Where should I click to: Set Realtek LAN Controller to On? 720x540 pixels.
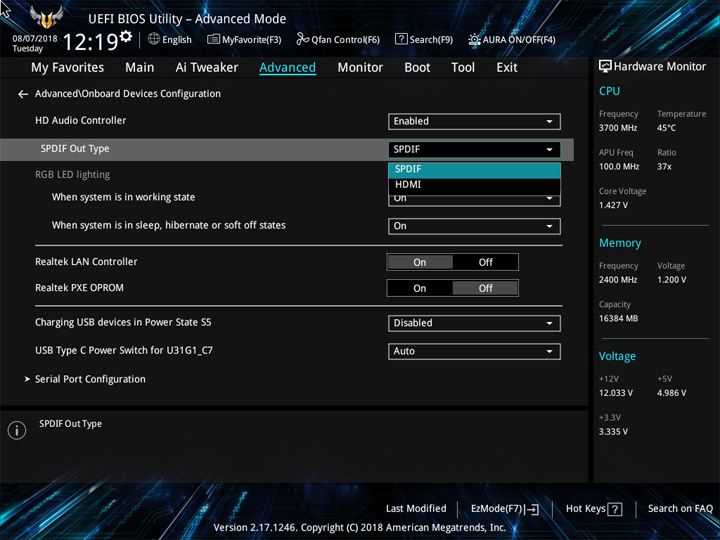[420, 262]
